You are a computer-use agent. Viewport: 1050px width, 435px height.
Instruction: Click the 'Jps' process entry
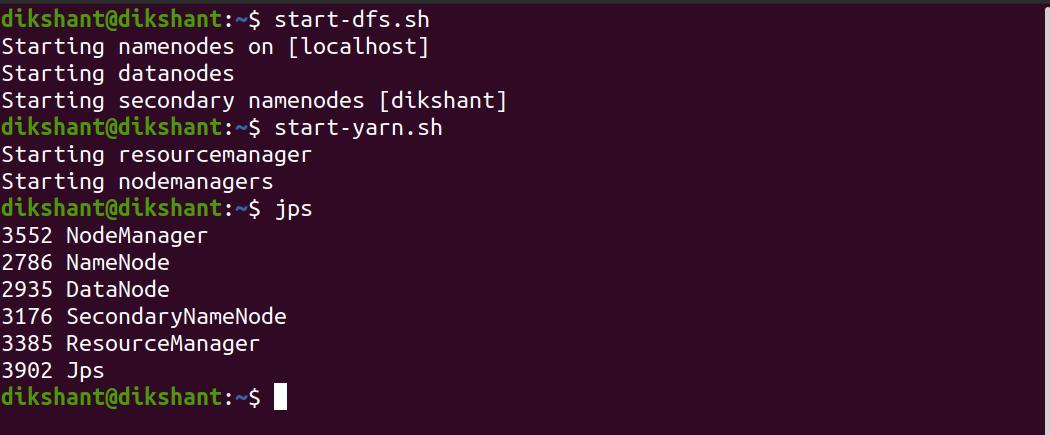click(x=85, y=371)
